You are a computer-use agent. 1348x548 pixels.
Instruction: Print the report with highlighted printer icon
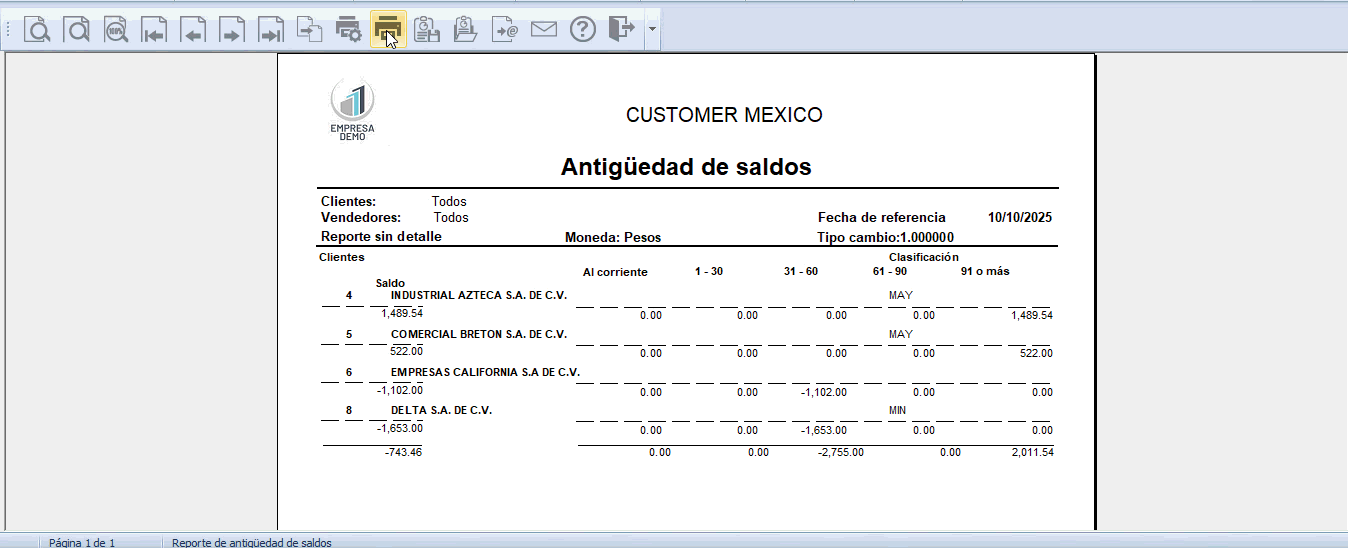(x=388, y=30)
